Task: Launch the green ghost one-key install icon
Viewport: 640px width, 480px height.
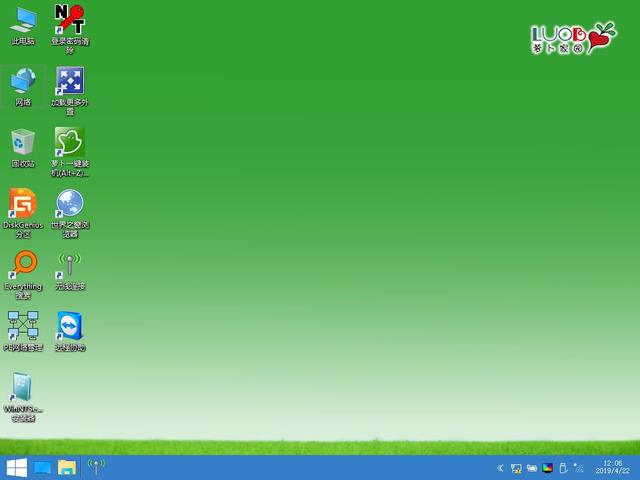Action: tap(70, 152)
